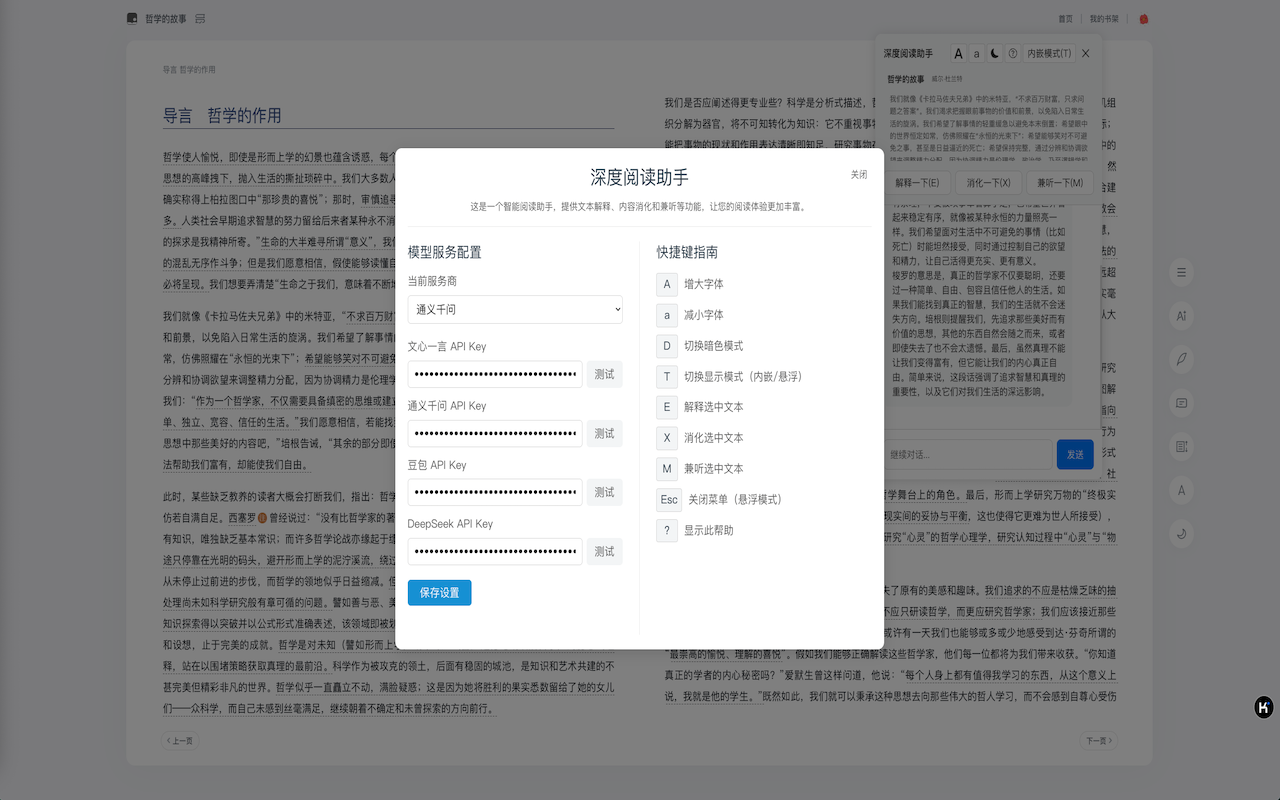The height and width of the screenshot is (800, 1280).
Task: Click the 文心一言 API Key input field
Action: coord(495,375)
